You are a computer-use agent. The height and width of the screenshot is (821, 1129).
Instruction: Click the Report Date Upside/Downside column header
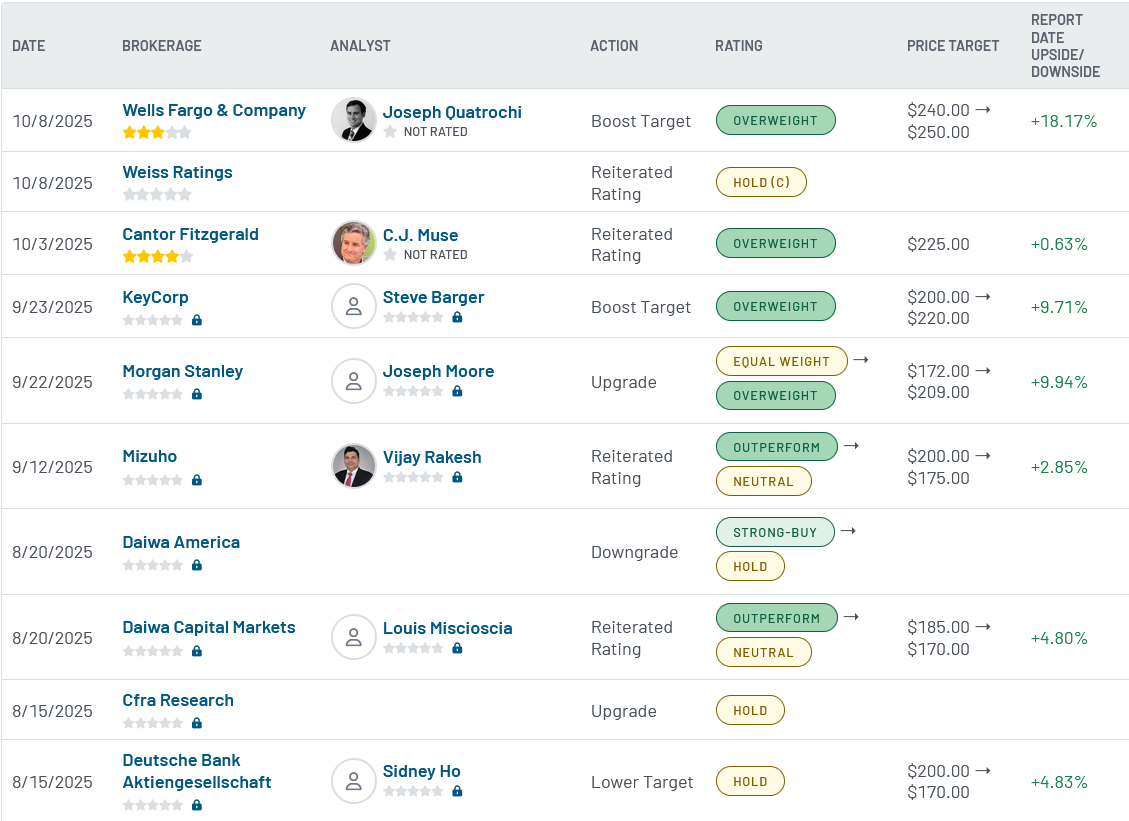tap(1066, 46)
